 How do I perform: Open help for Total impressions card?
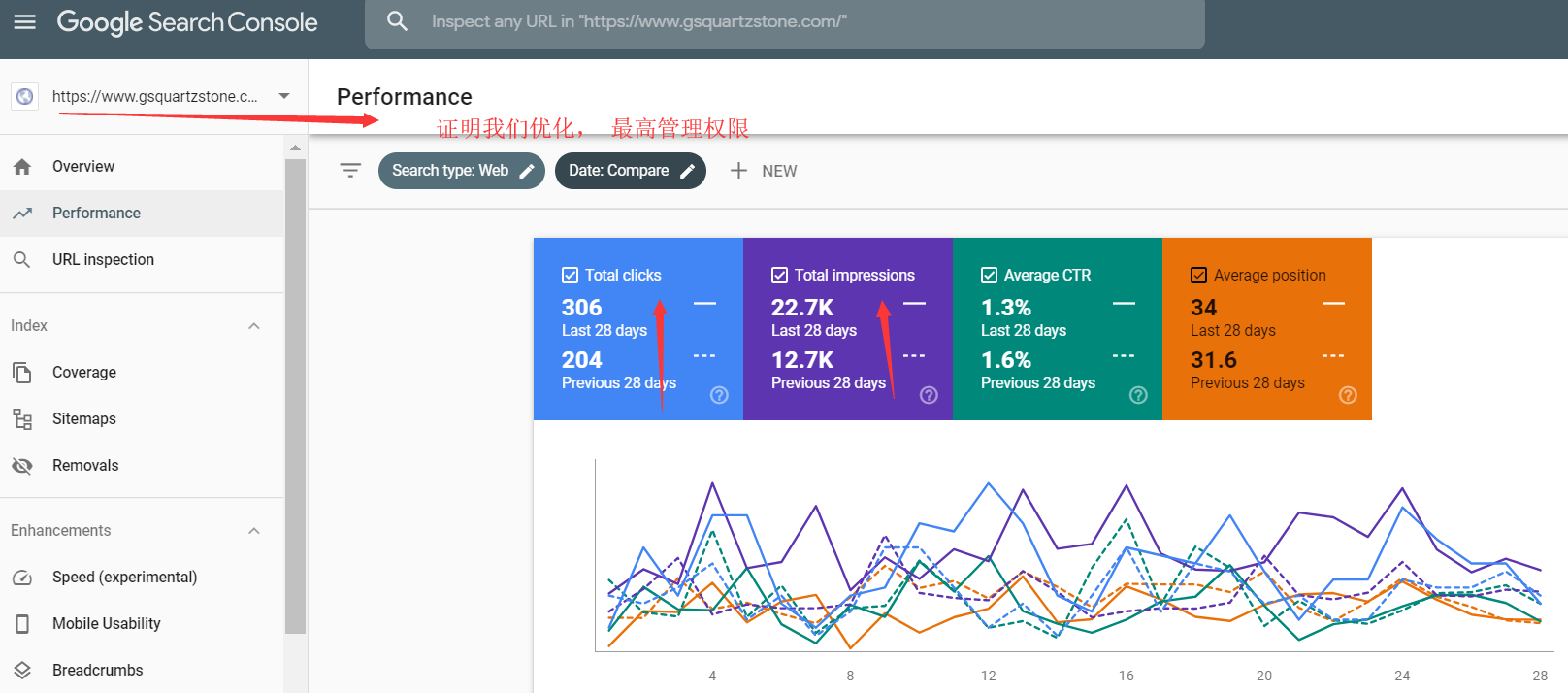pyautogui.click(x=929, y=395)
